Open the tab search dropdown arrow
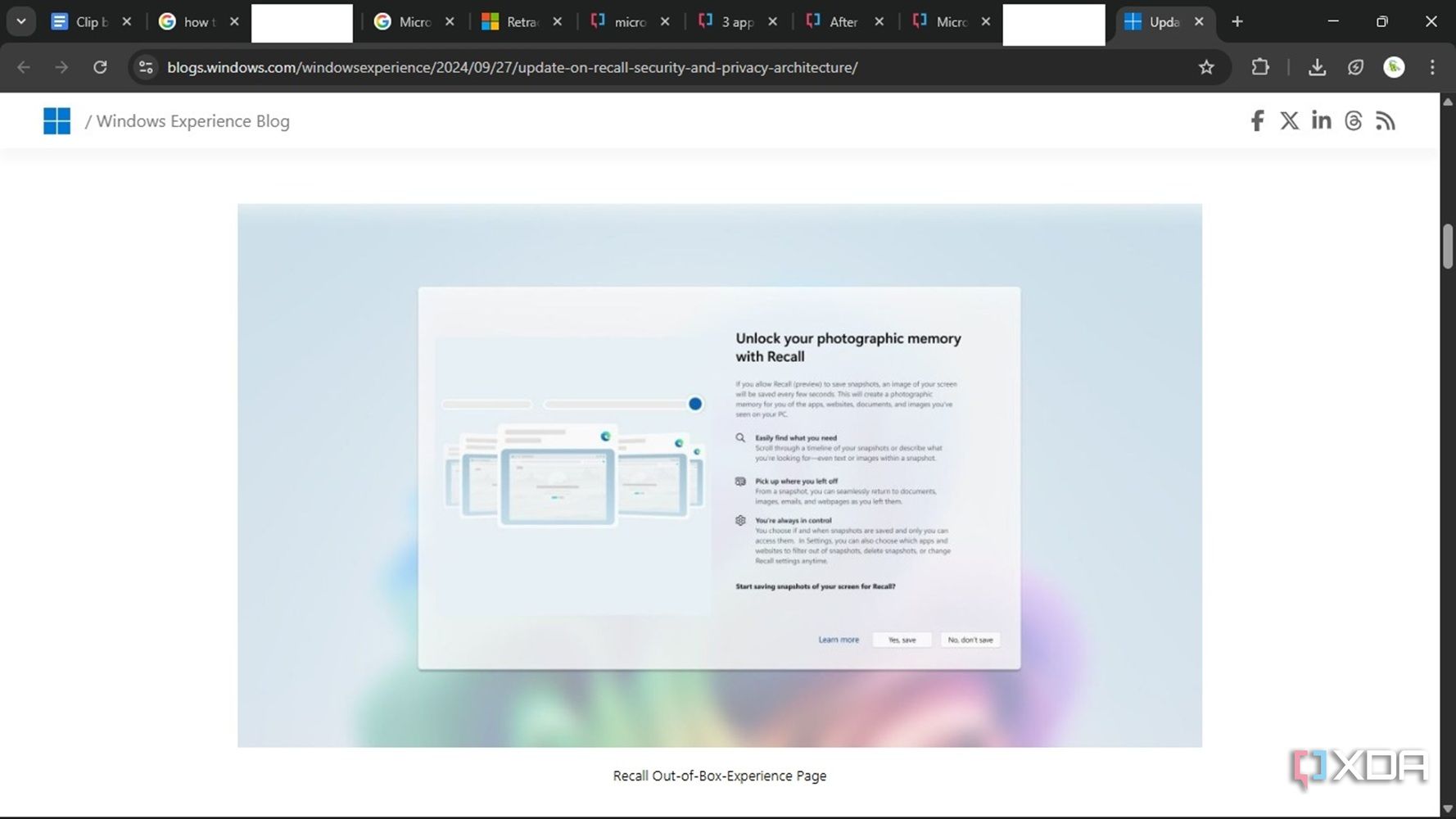 tap(21, 22)
